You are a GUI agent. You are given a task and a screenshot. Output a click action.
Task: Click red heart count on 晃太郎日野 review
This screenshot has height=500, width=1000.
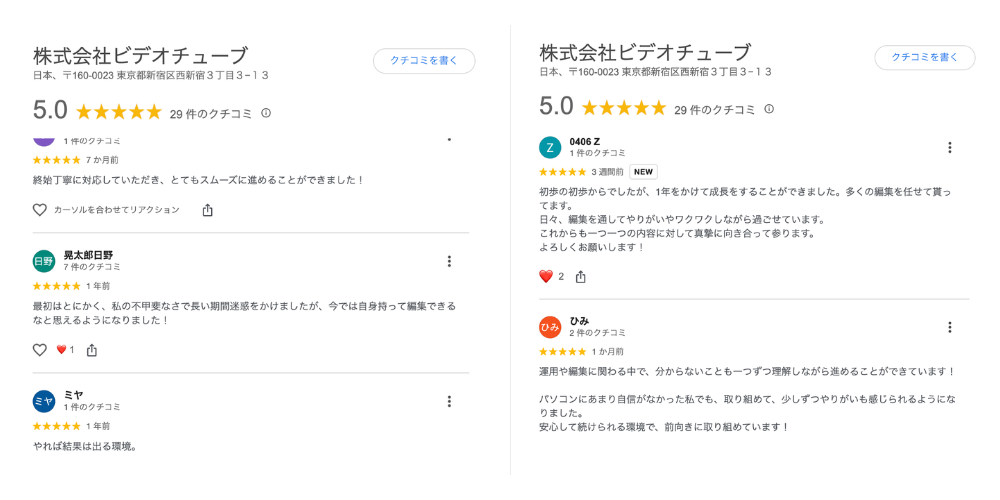pyautogui.click(x=65, y=349)
